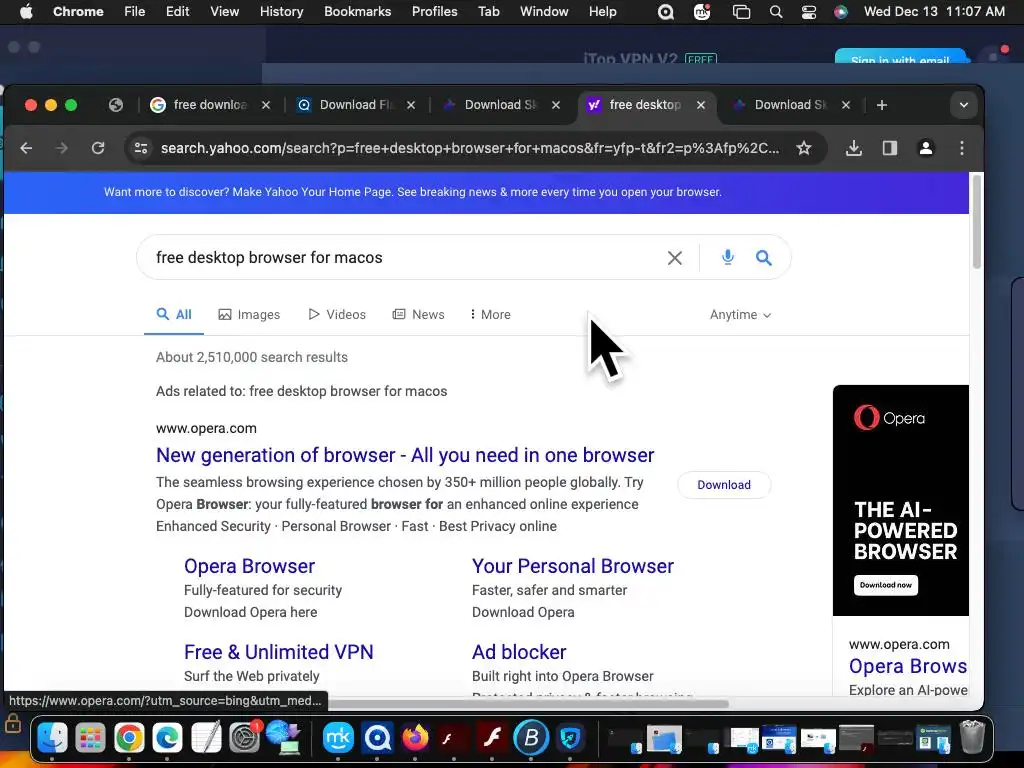Open Chrome downloads icon
Screen dimensions: 1024x768
(854, 148)
